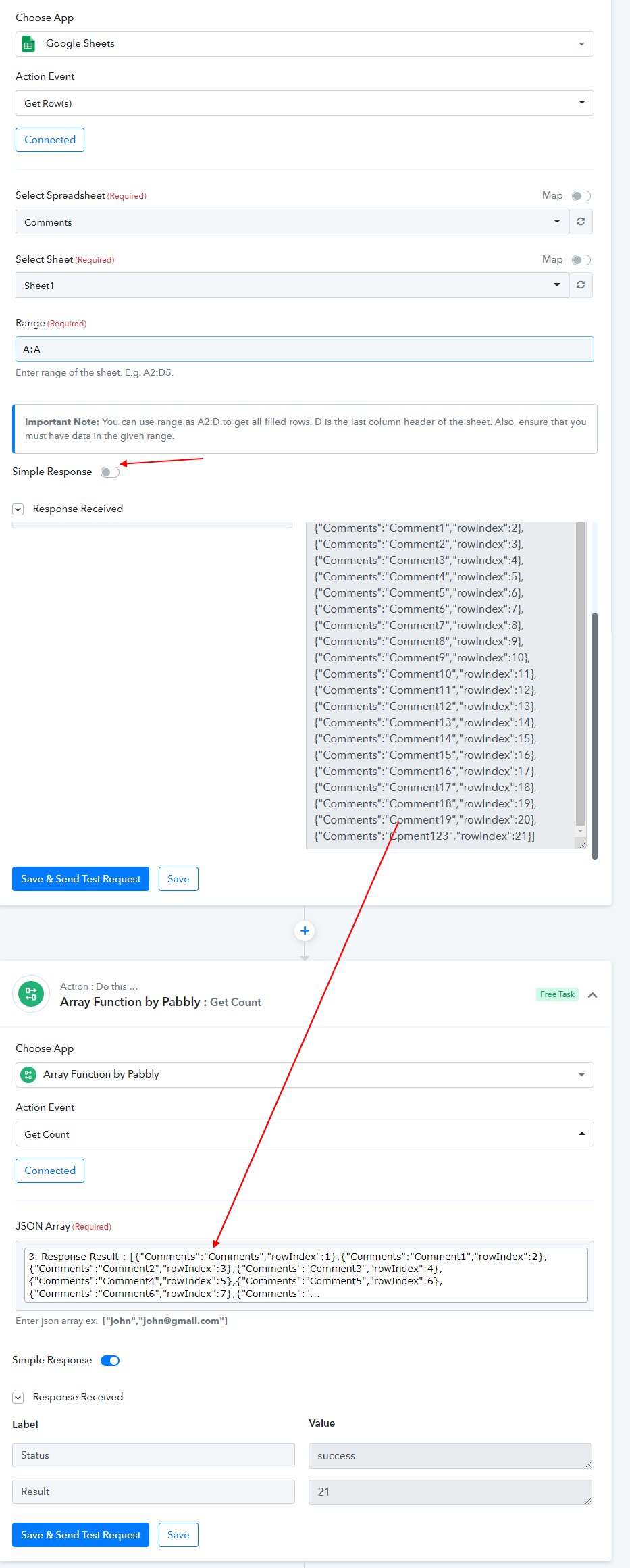
Task: Click the Comment7 rowIndex 8 line
Action: coord(419,626)
